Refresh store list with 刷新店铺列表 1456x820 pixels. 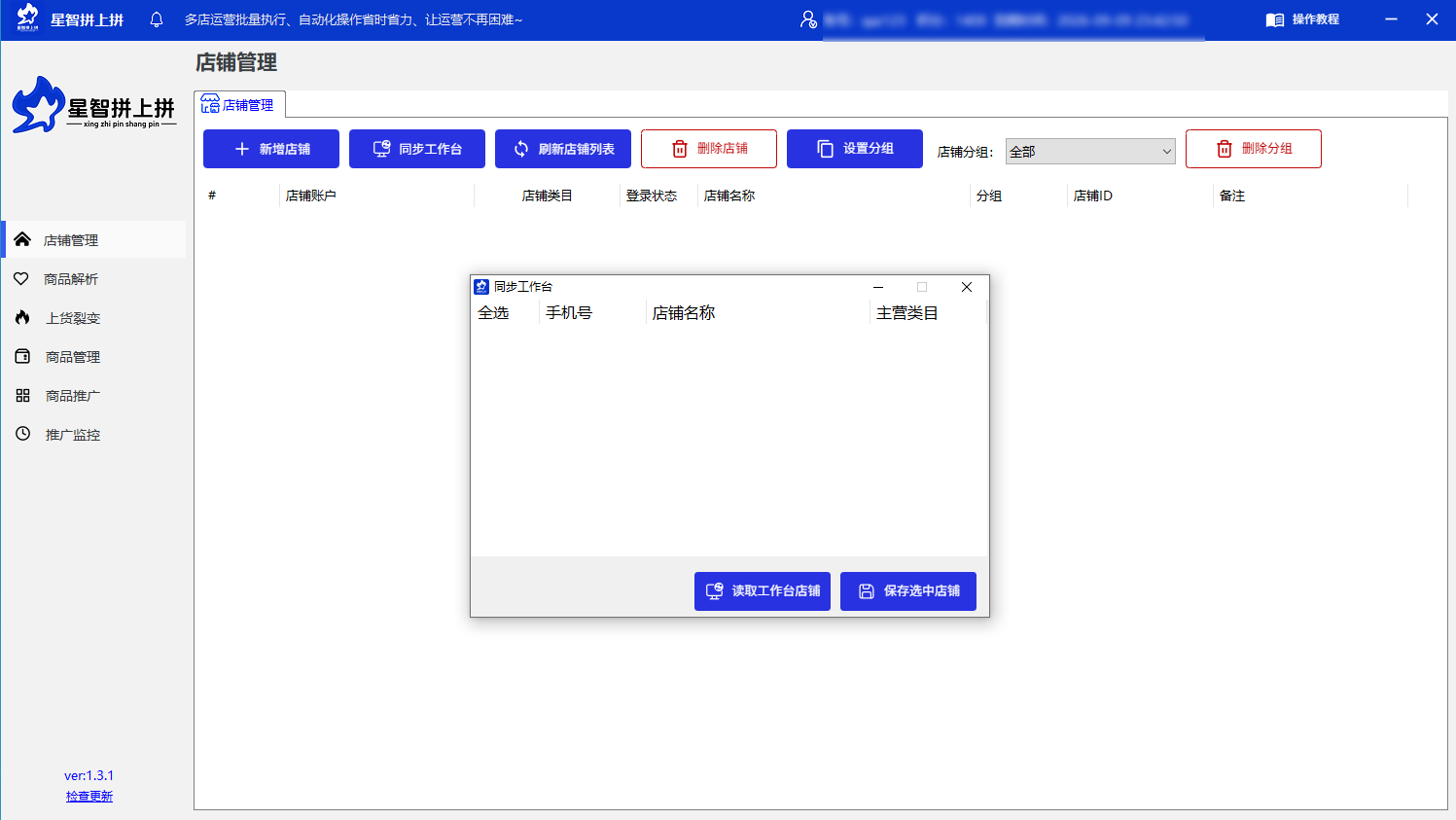coord(563,149)
